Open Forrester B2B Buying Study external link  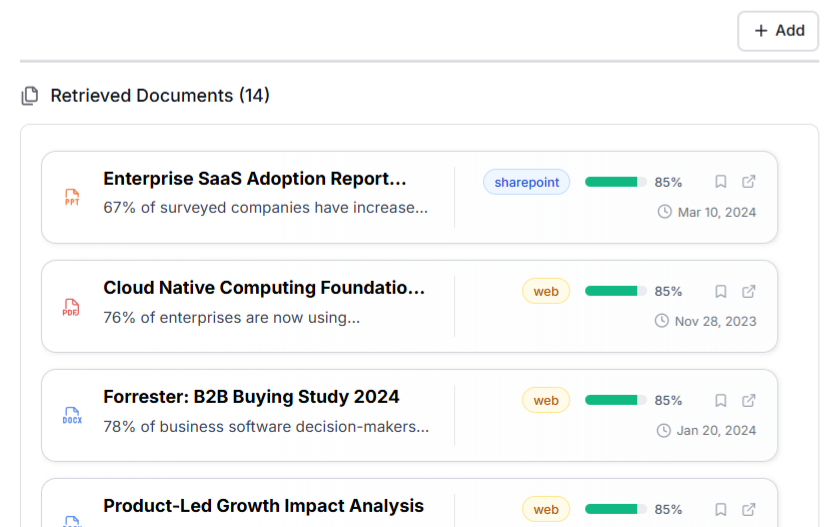[749, 400]
